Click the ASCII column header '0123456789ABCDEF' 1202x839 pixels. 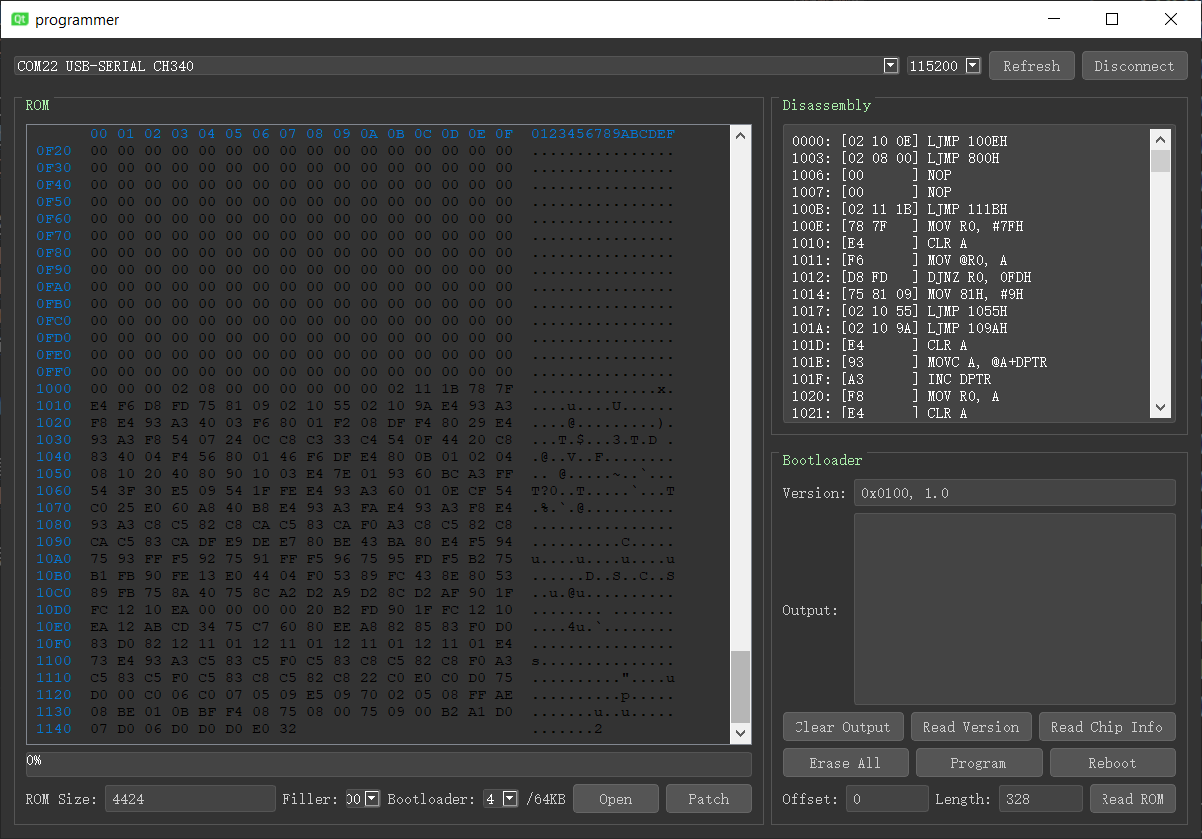(603, 133)
